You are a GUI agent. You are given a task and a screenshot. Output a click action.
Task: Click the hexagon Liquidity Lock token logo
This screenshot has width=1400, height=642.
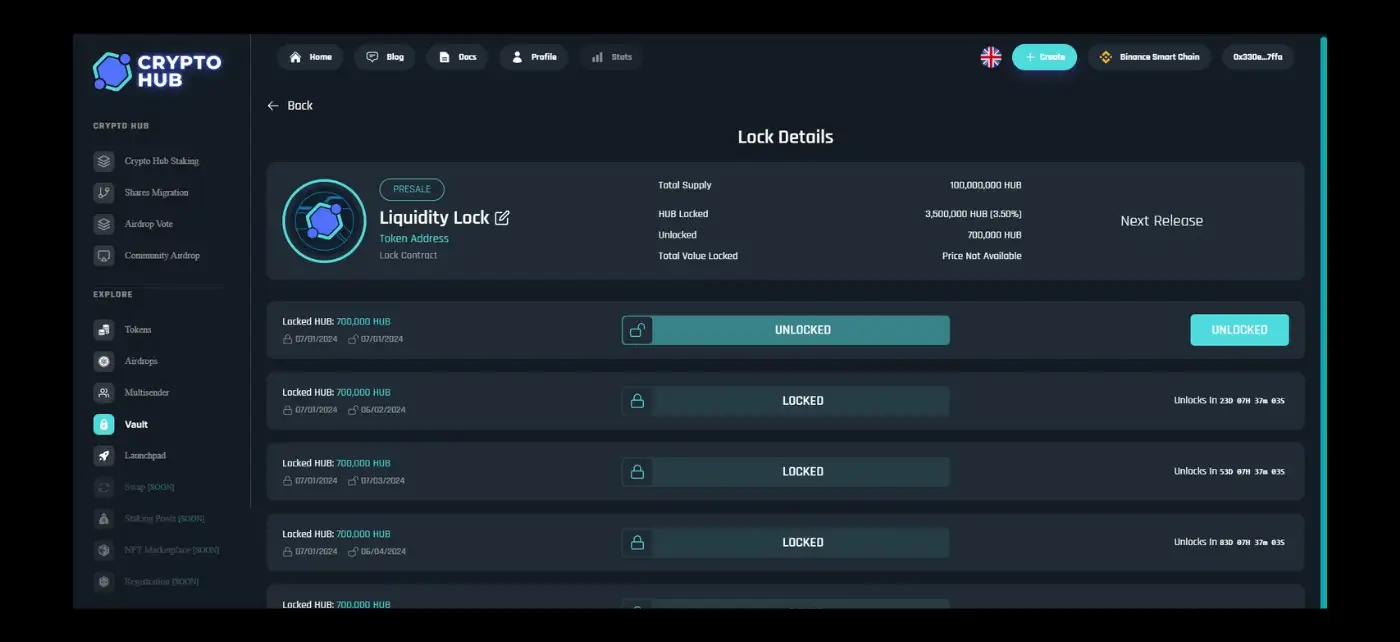(324, 221)
